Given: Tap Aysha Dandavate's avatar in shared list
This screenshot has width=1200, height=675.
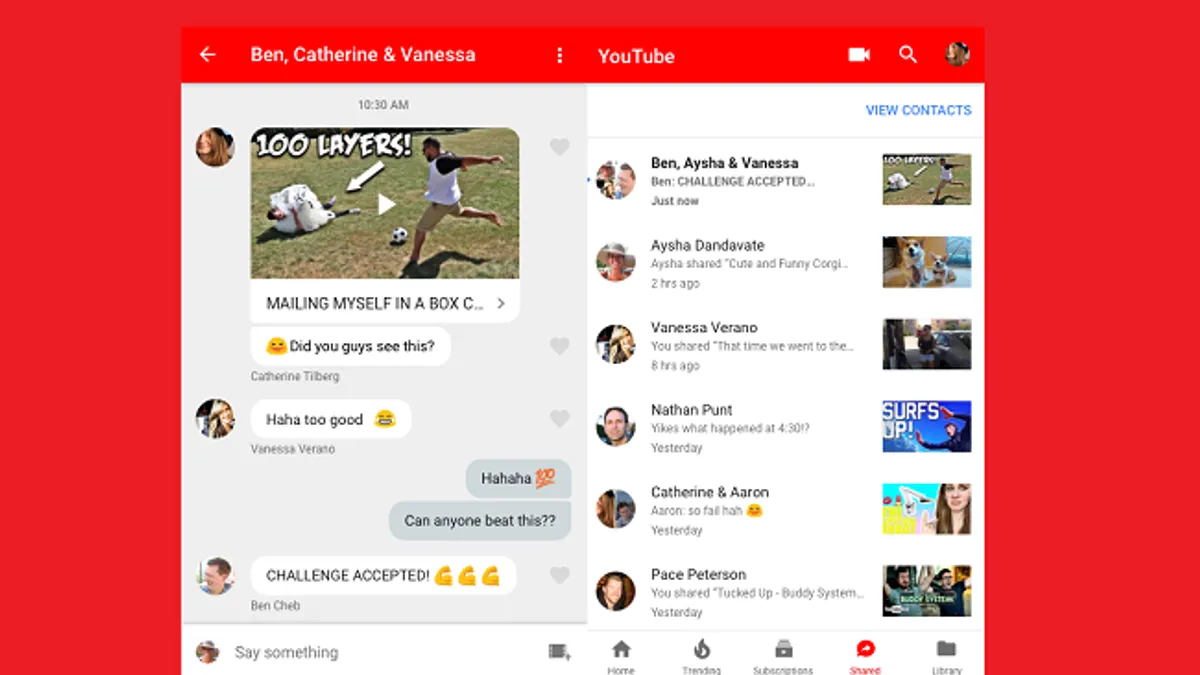Looking at the screenshot, I should coord(616,262).
